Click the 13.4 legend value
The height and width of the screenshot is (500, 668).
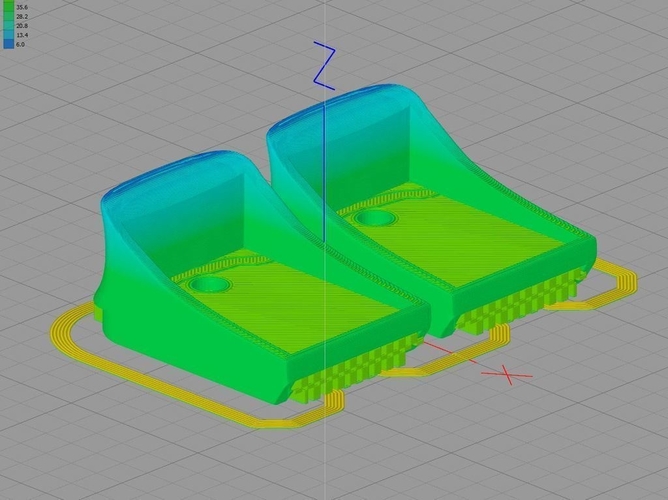22,35
